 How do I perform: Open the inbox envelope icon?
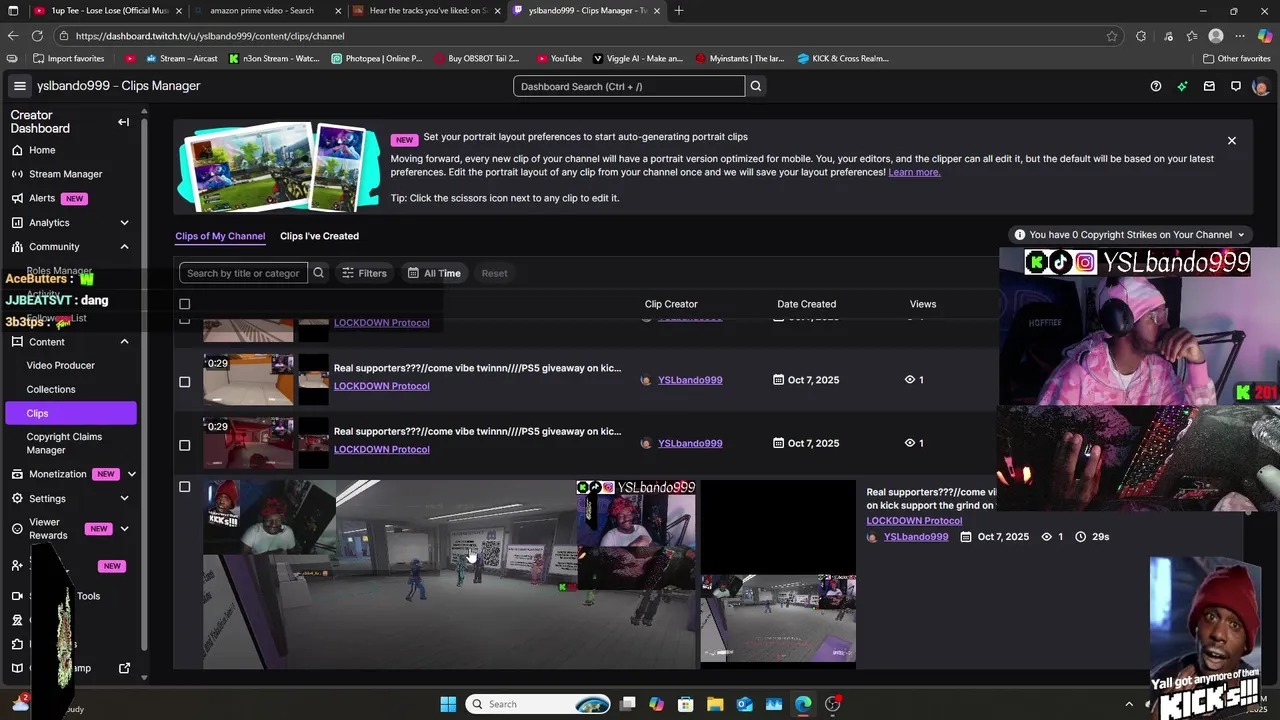[x=1209, y=86]
